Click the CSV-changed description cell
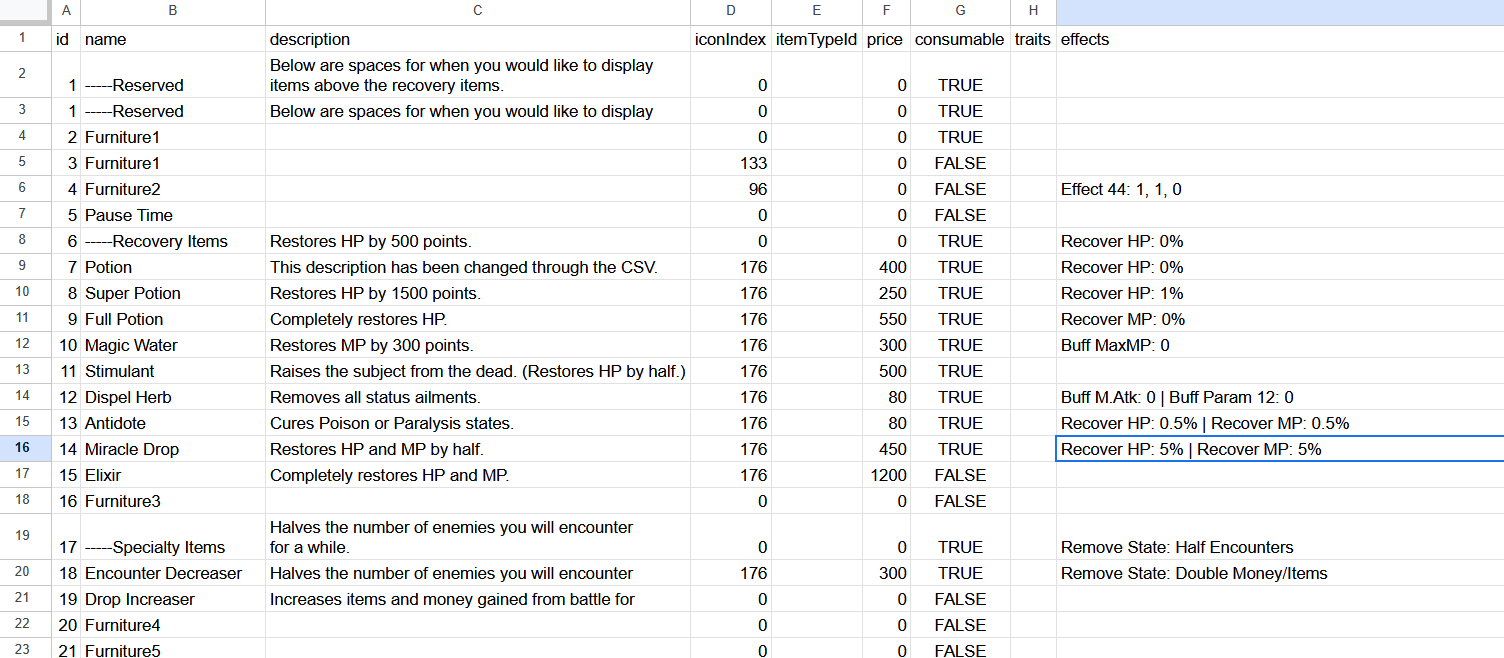The width and height of the screenshot is (1504, 658). 478,267
